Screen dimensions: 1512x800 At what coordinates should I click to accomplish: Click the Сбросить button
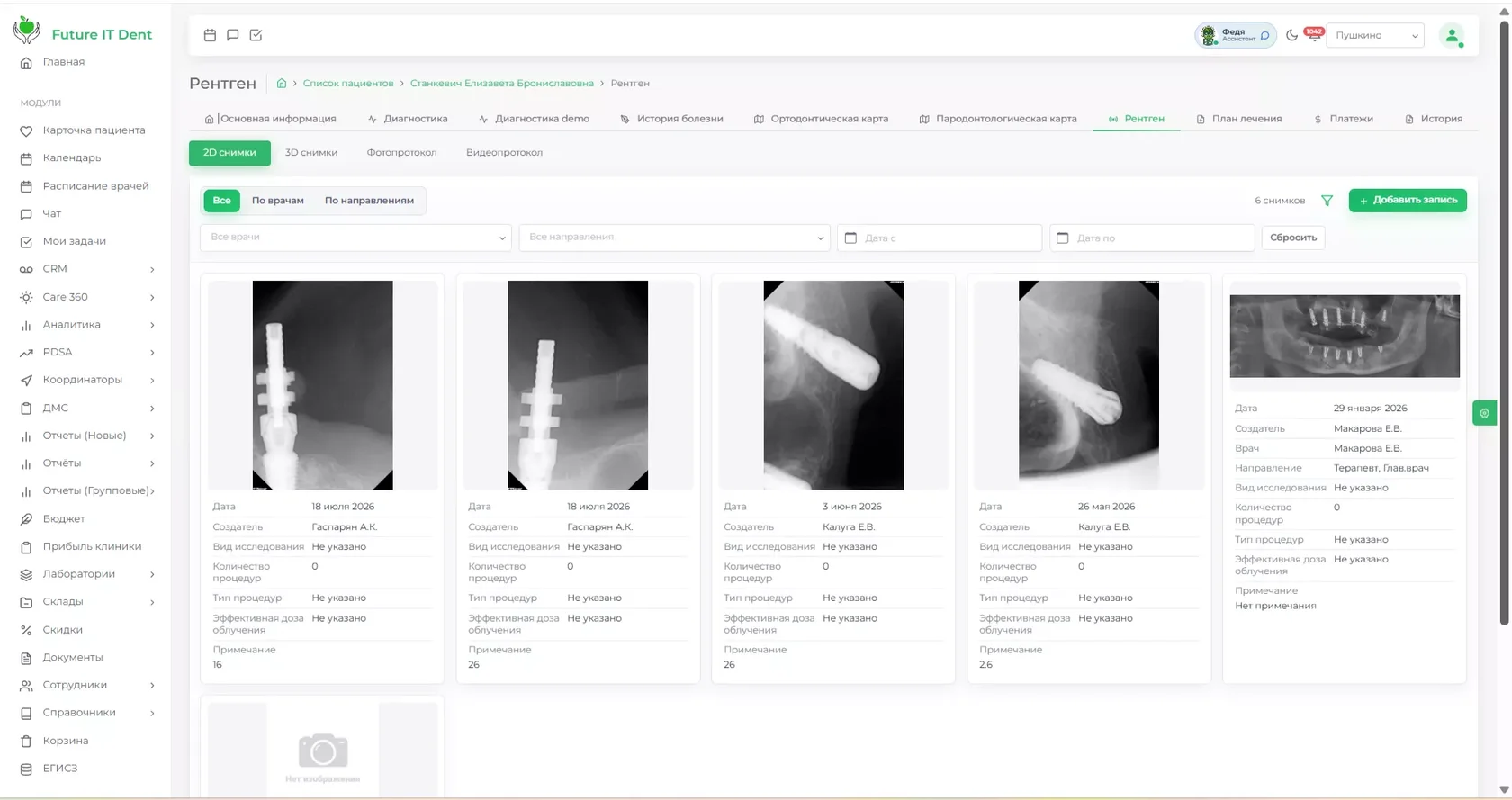pyautogui.click(x=1293, y=238)
